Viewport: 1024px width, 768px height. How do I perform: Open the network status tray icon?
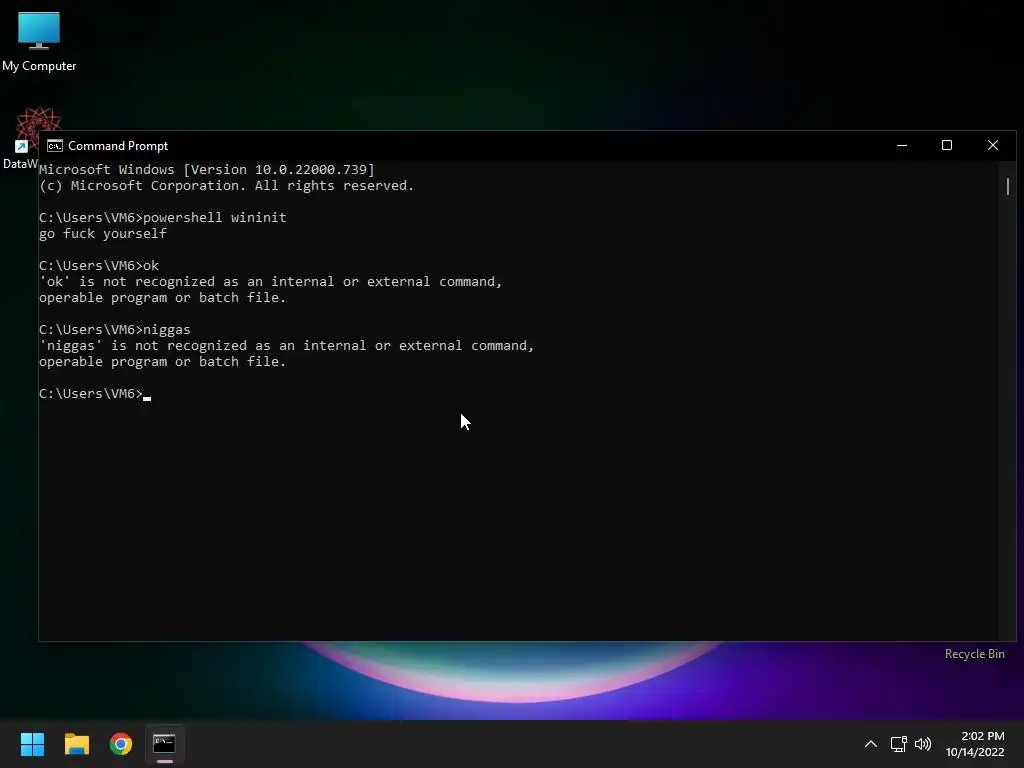pyautogui.click(x=899, y=744)
